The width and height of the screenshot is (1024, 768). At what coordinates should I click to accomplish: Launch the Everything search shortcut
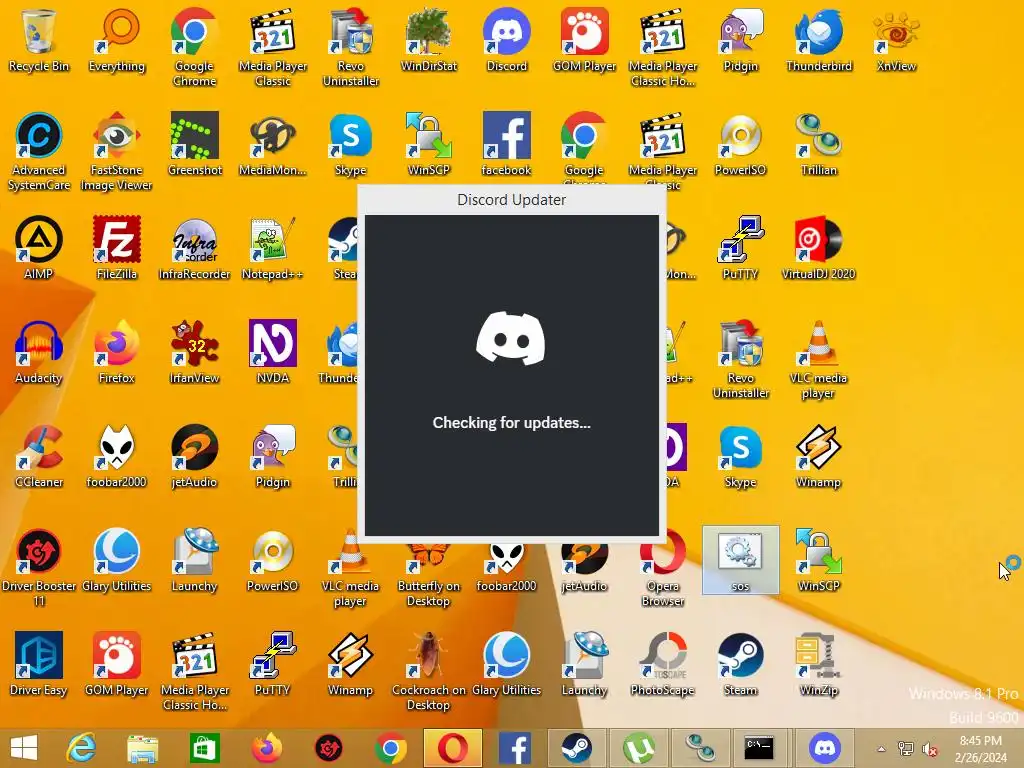[x=116, y=40]
